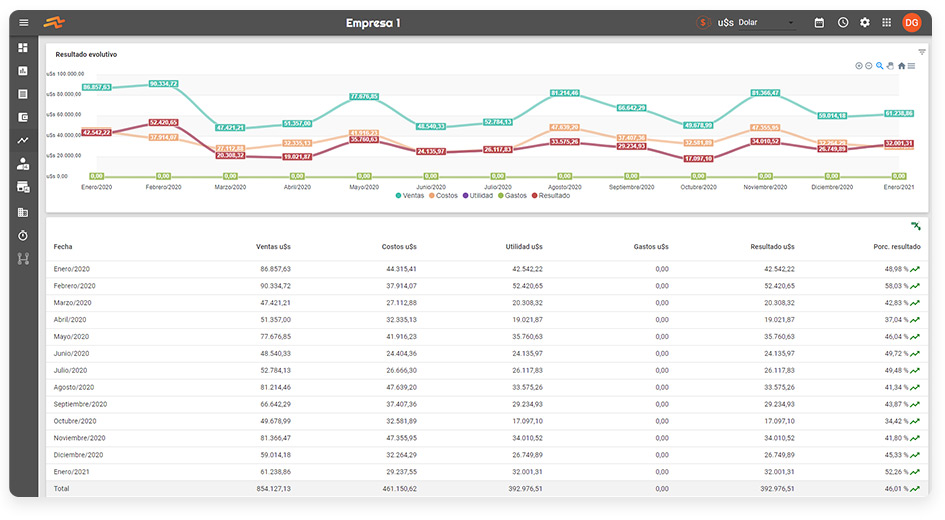The image size is (945, 520).
Task: Click the Porc. resultado column header
Action: 897,246
